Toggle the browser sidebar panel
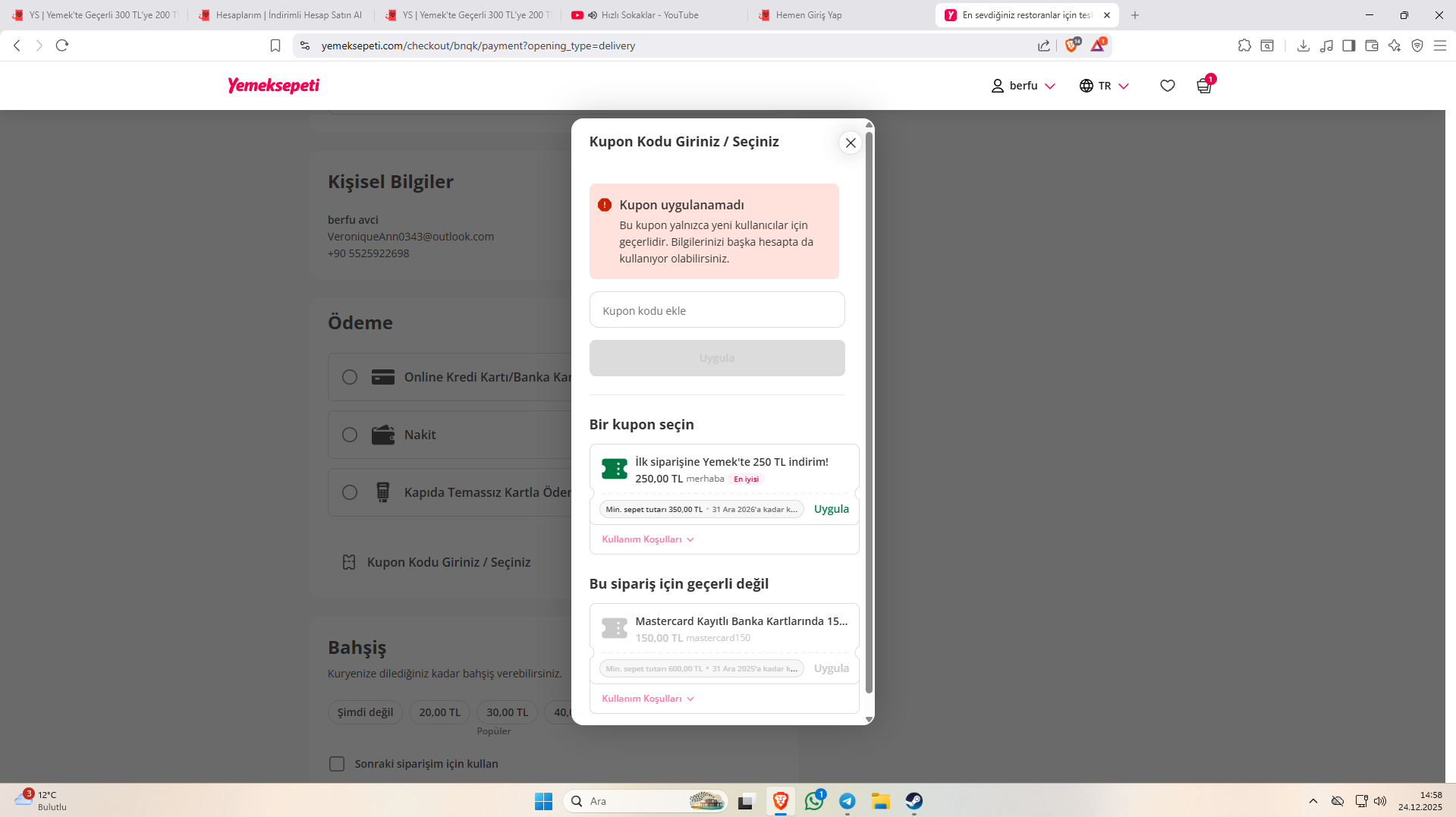The height and width of the screenshot is (817, 1456). click(x=1349, y=46)
